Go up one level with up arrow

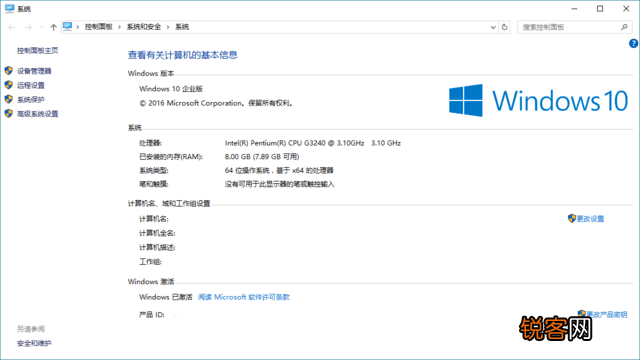tap(53, 27)
